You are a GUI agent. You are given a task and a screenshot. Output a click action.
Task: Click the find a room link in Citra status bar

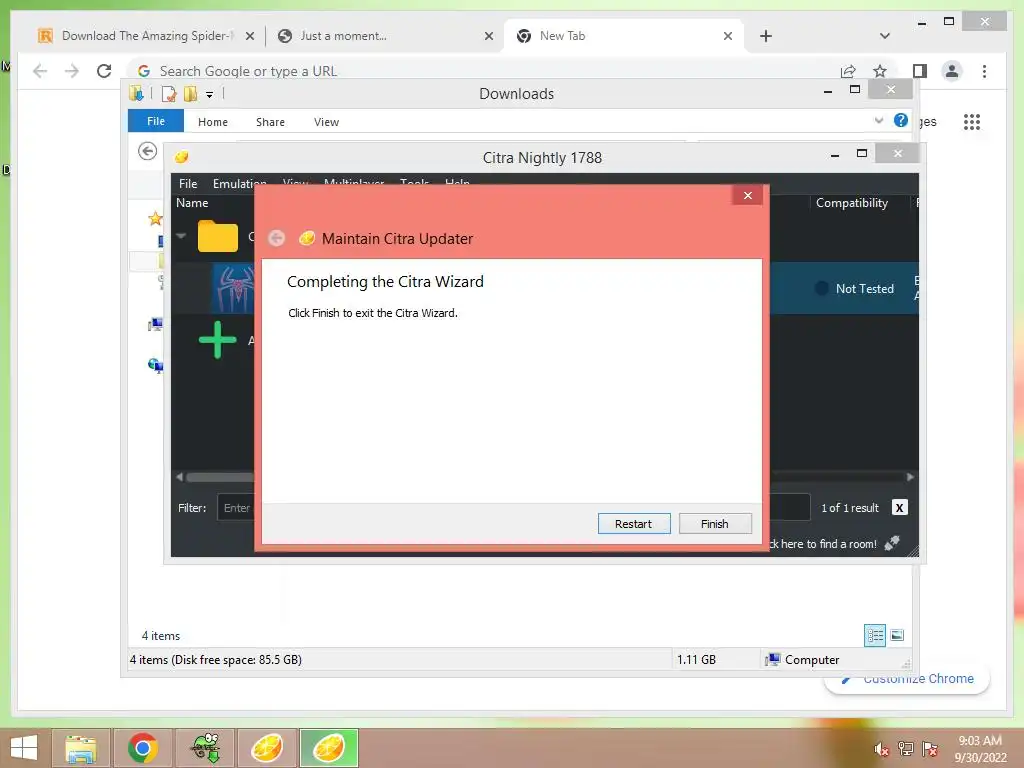pyautogui.click(x=824, y=543)
